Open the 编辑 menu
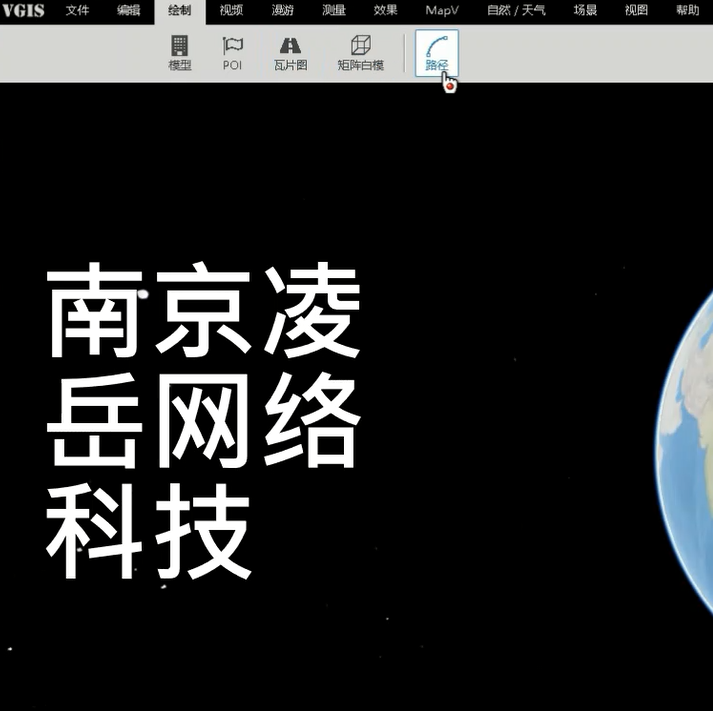The image size is (713, 711). (x=128, y=10)
